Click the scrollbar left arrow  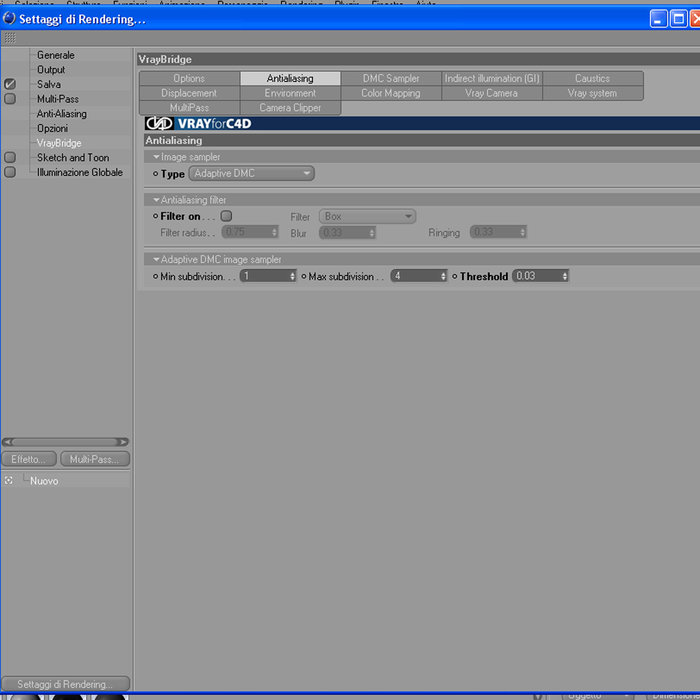(7, 442)
